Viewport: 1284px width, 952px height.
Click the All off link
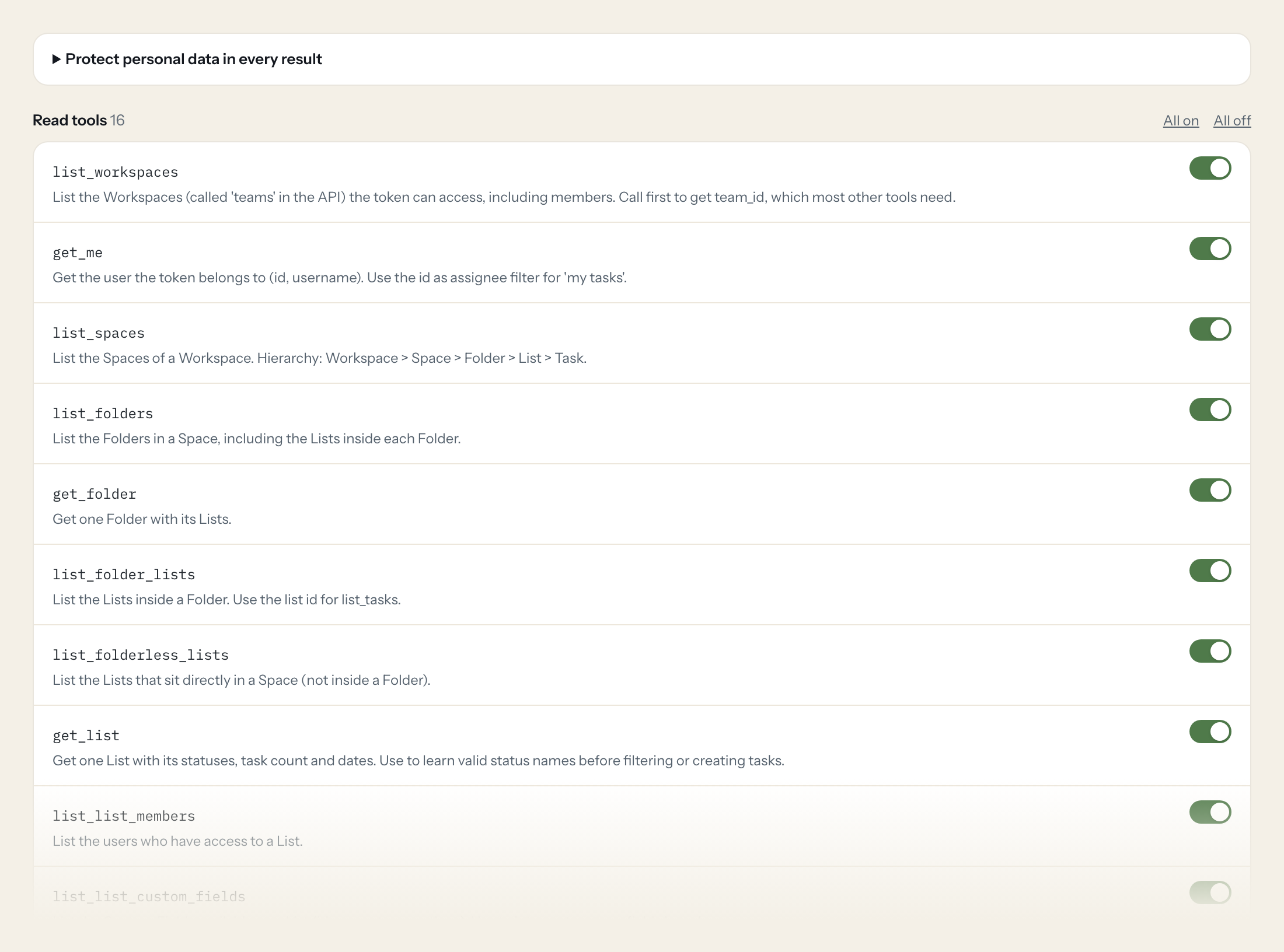click(1232, 121)
